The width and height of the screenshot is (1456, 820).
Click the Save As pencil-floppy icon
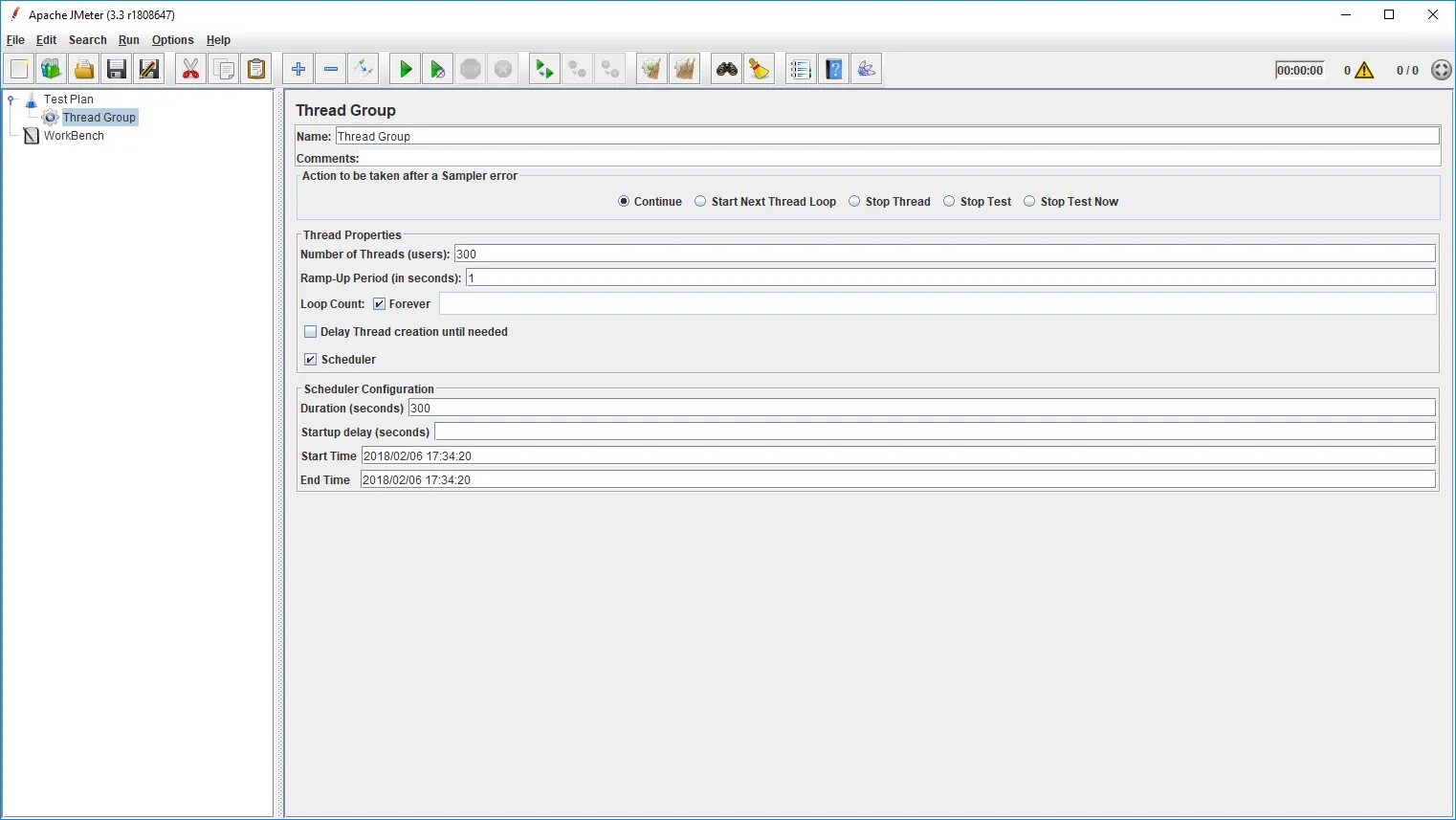pos(149,69)
